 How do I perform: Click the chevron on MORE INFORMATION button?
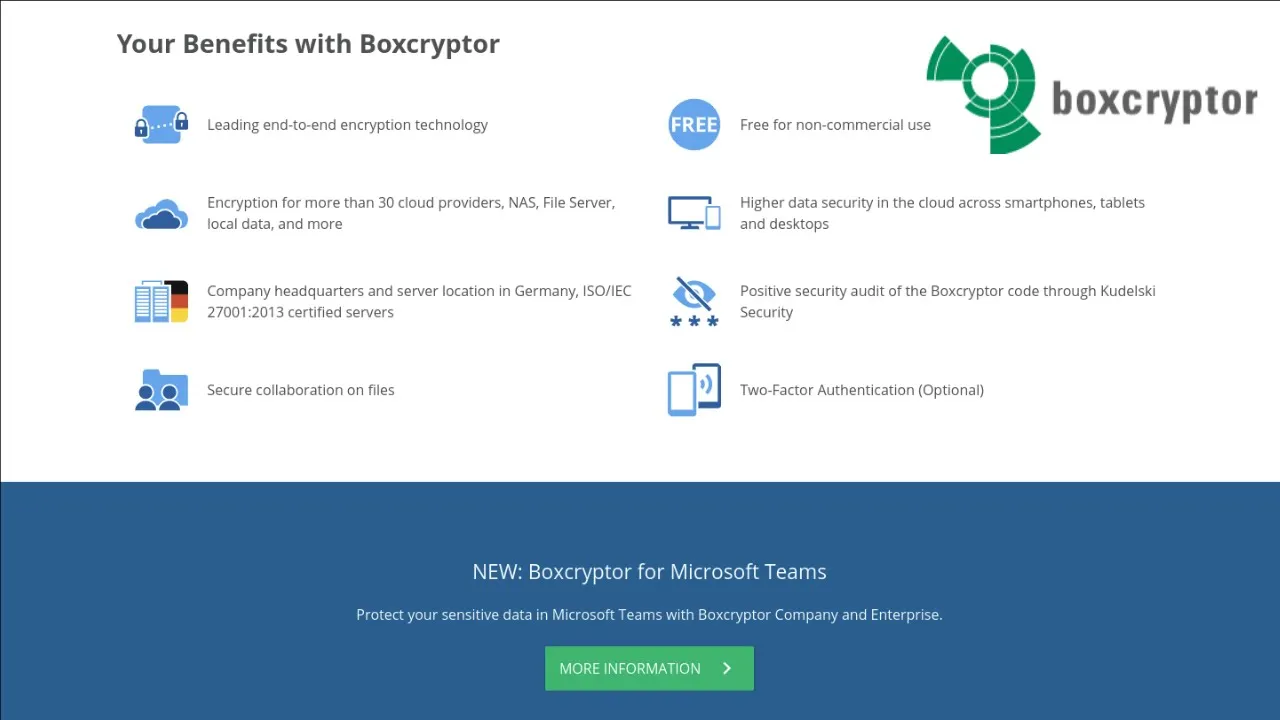(x=727, y=668)
